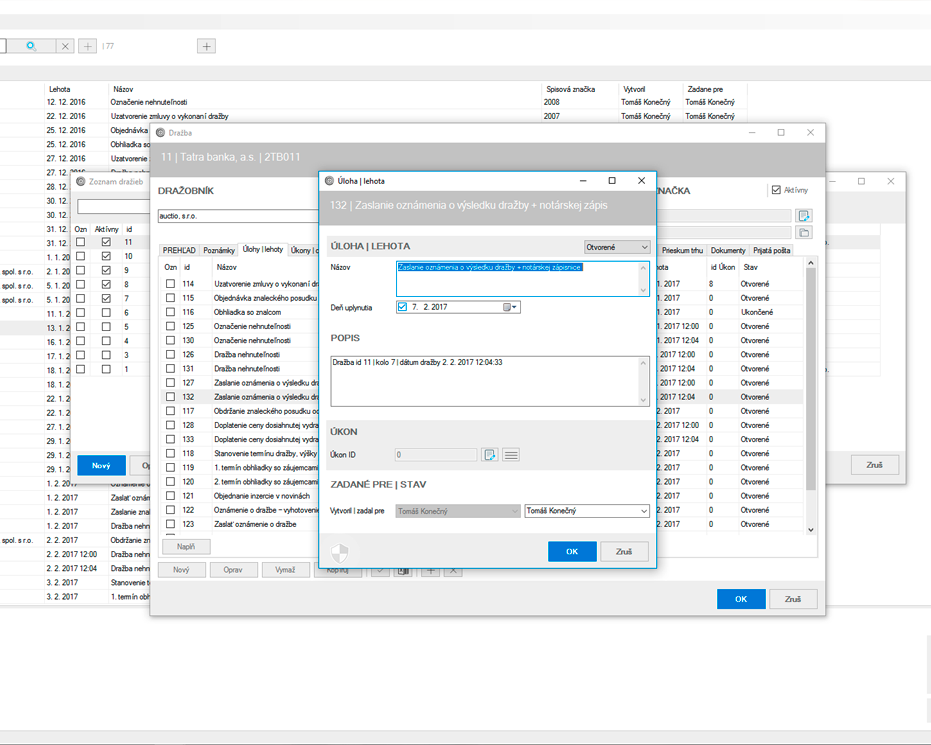
Task: Select row Označenie nehnuteľnosti dated 12. 12. 2016
Action: (373, 102)
